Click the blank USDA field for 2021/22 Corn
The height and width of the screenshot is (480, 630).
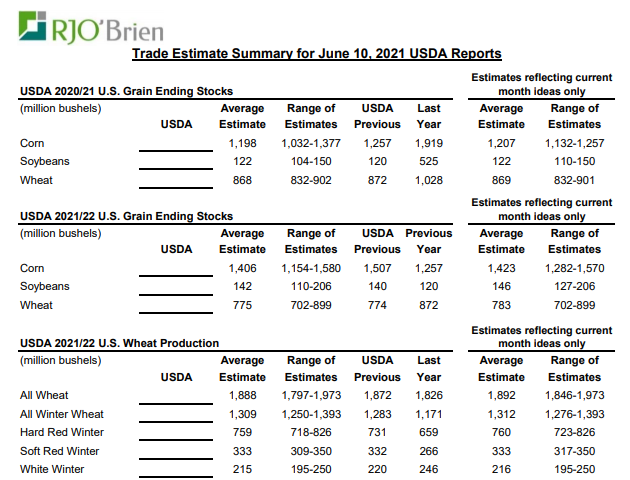click(176, 268)
